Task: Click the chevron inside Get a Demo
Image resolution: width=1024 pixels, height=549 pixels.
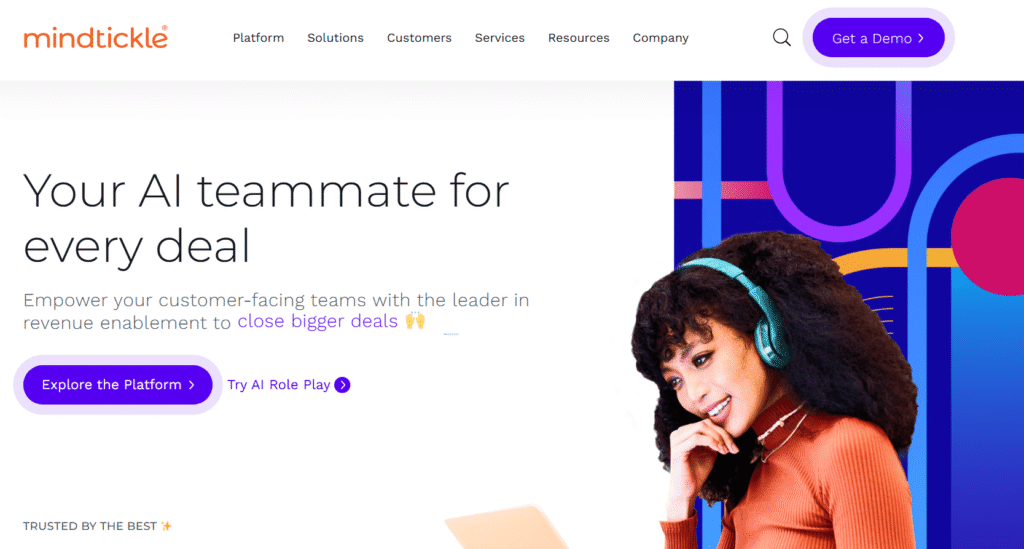Action: point(921,39)
